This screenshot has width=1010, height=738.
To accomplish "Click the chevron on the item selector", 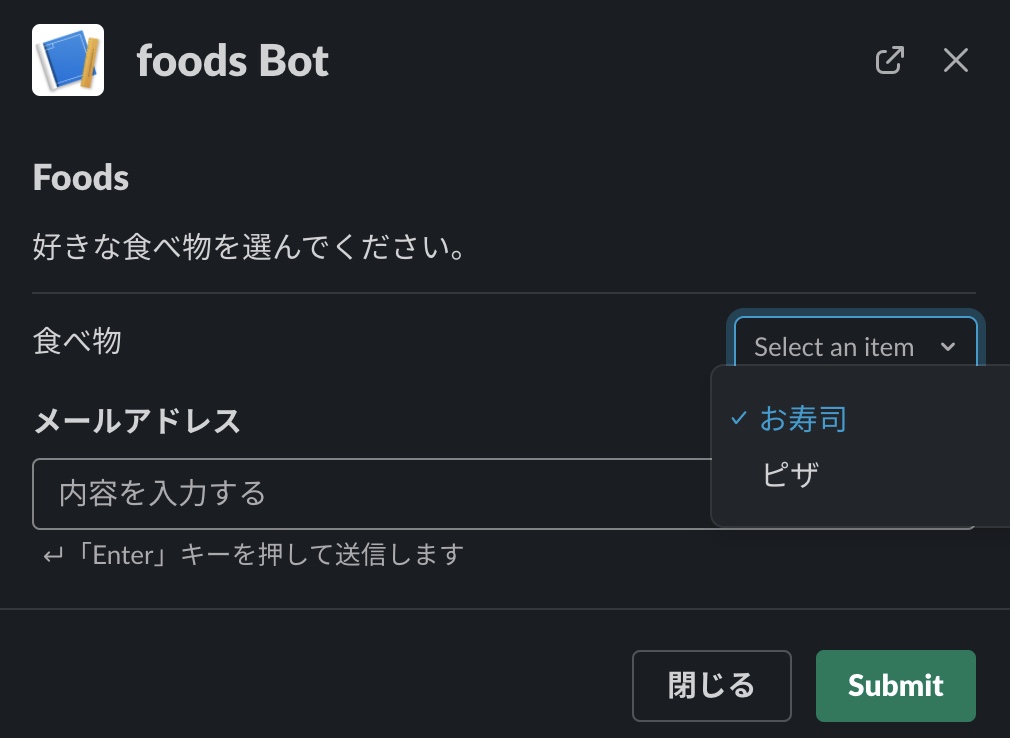I will pyautogui.click(x=948, y=347).
